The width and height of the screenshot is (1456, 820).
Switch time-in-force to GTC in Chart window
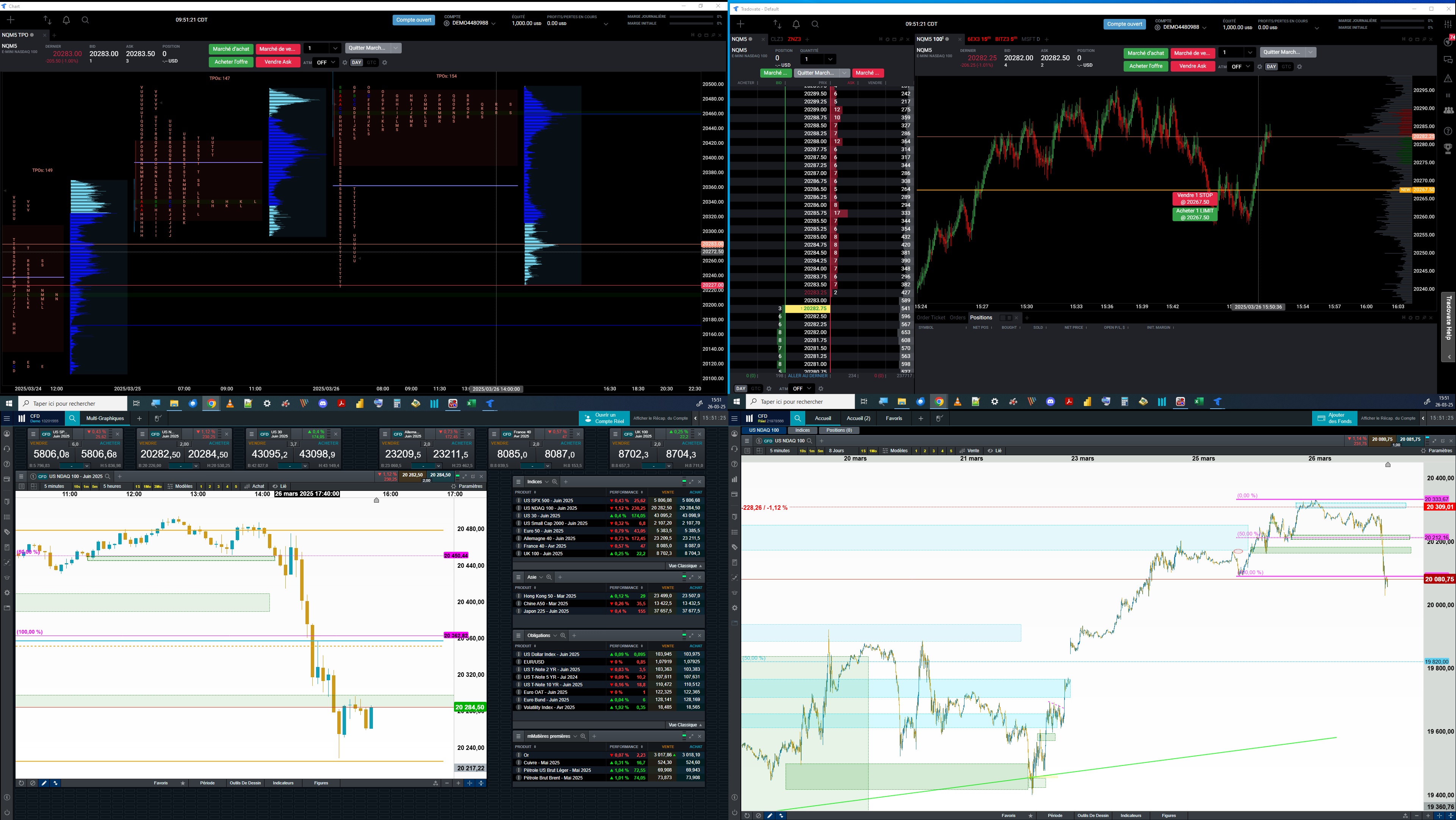(371, 63)
